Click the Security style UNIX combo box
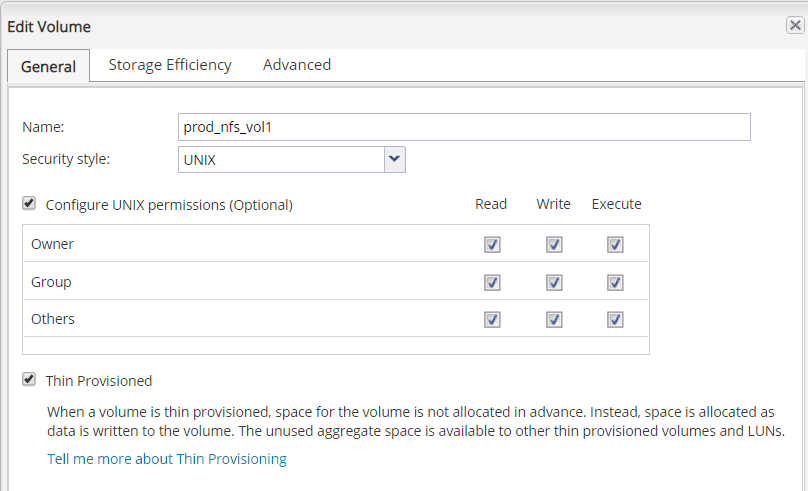 click(x=280, y=159)
